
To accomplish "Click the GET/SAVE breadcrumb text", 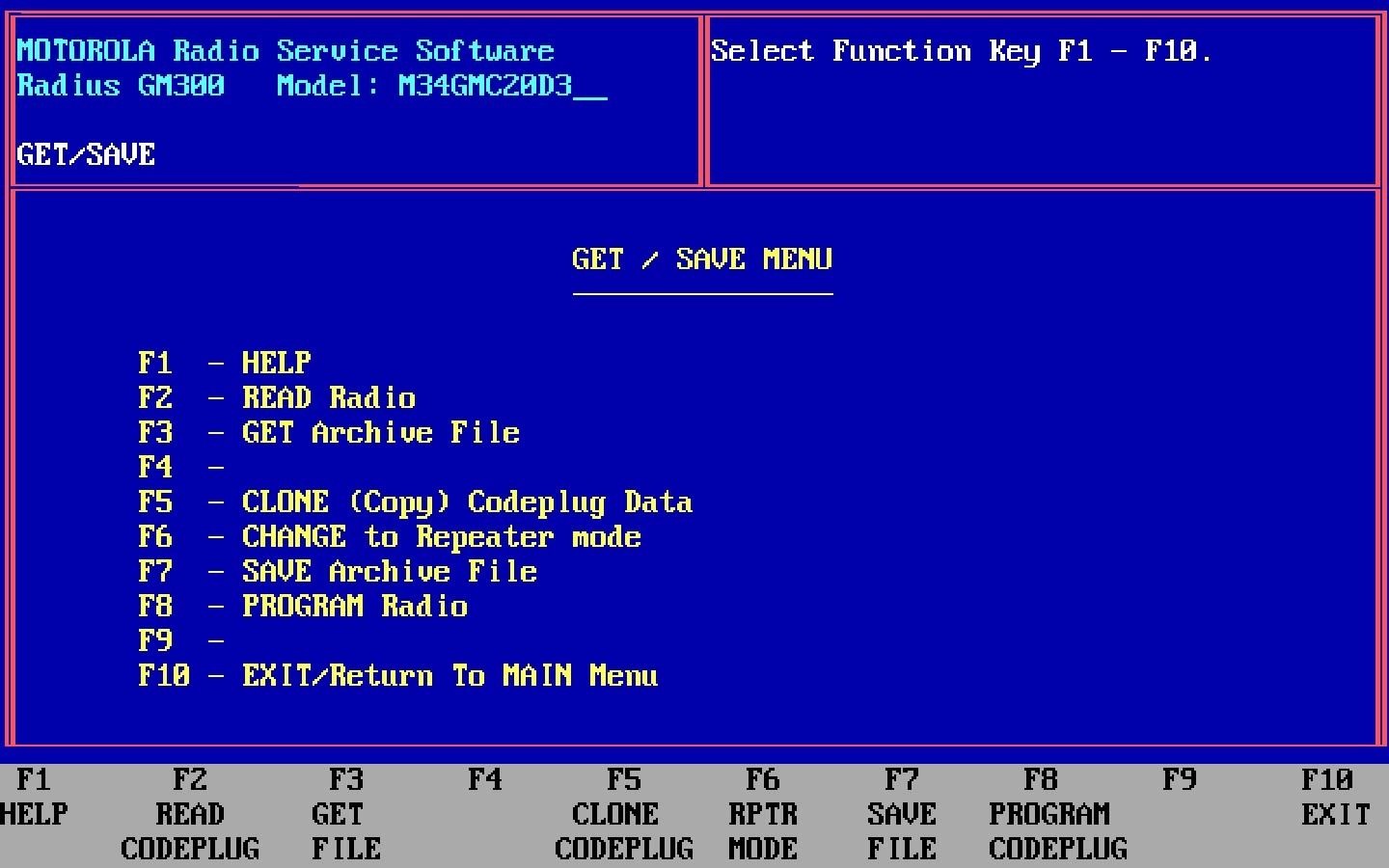I will tap(87, 154).
